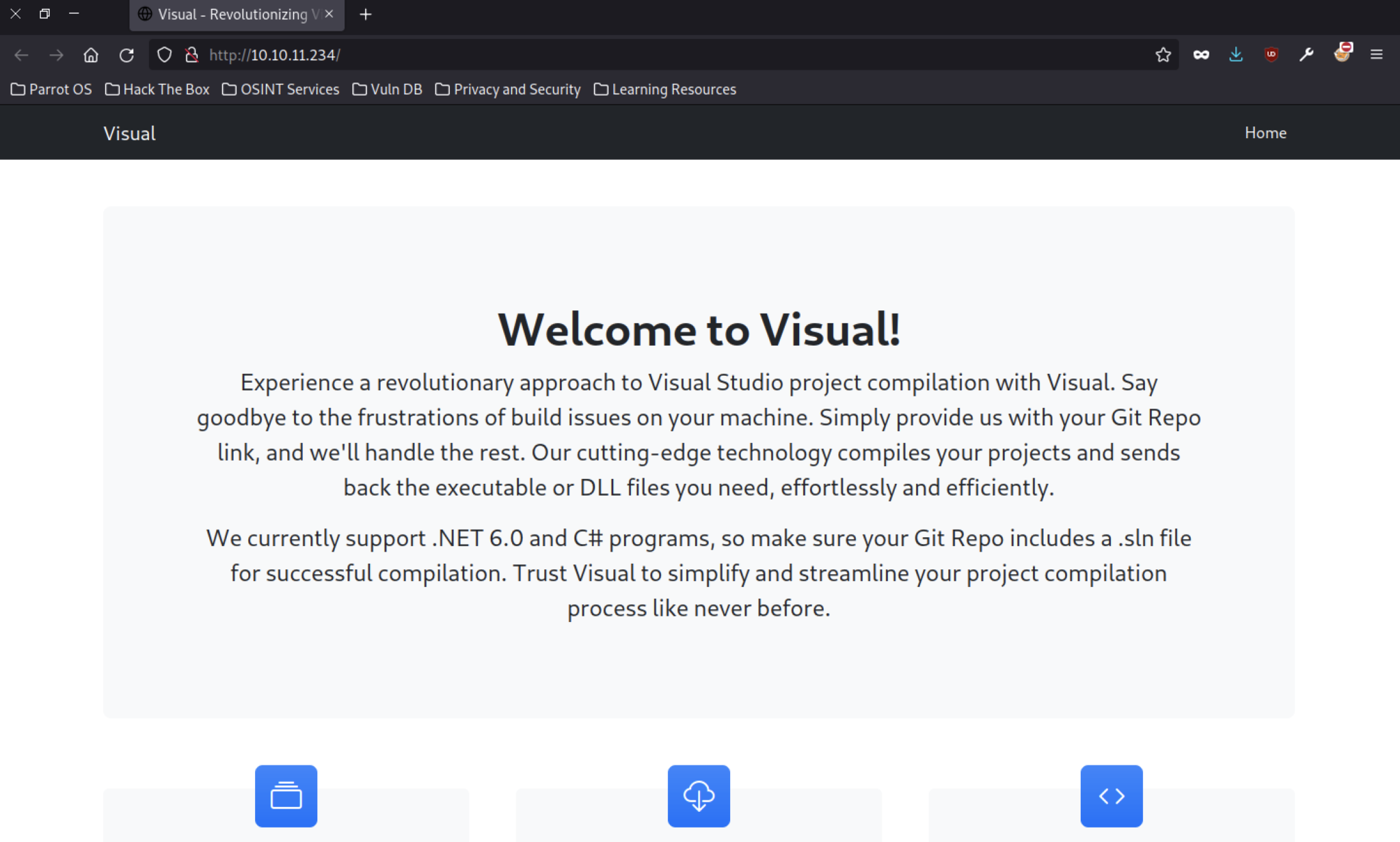Click the paragraph starting 'Experience a revolutionary approach'
The image size is (1400, 842).
point(699,435)
